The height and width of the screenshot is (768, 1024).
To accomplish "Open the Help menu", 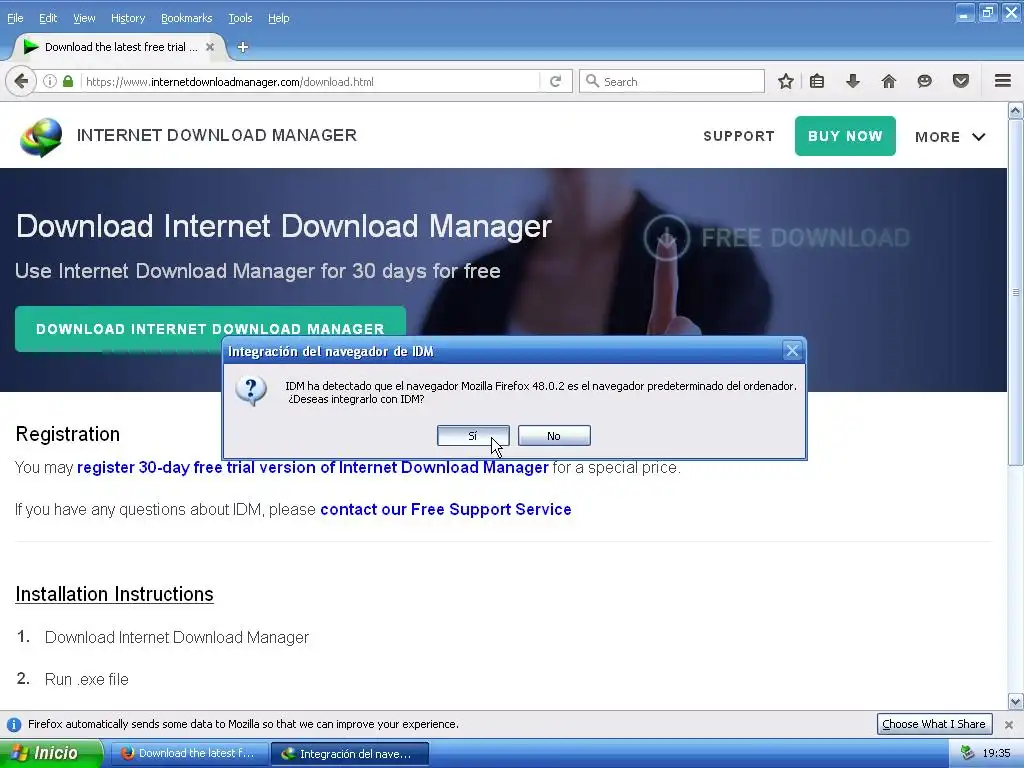I will pos(279,18).
